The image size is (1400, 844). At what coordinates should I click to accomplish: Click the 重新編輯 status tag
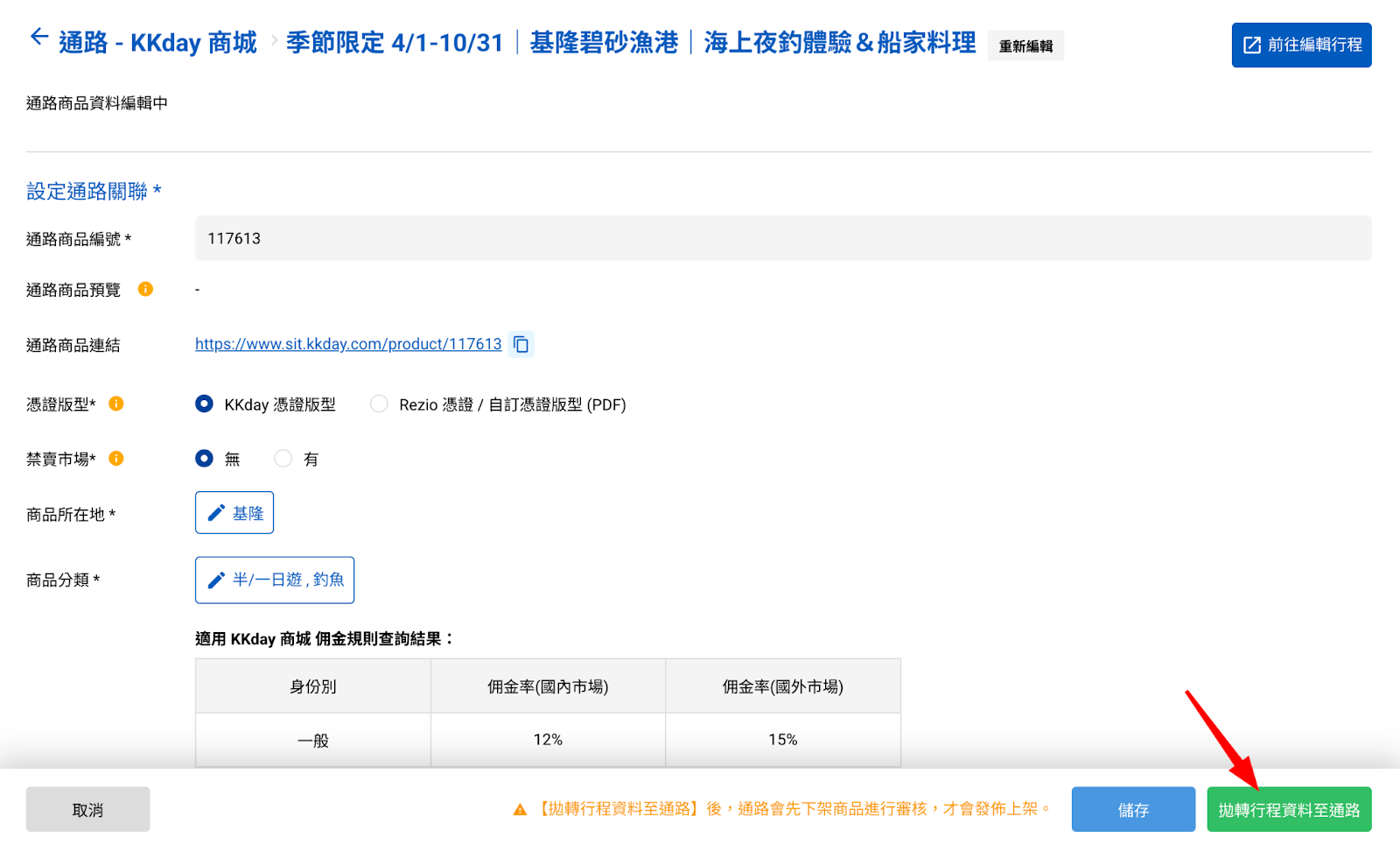(x=1025, y=46)
